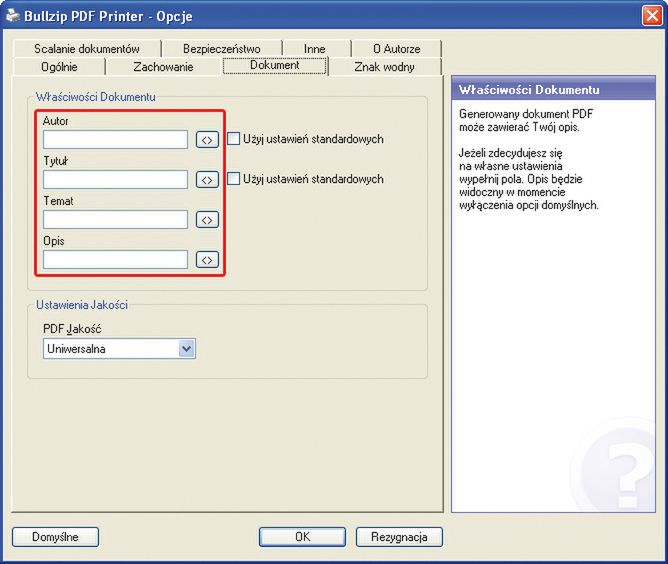Enable standard settings checkbox for Autor
Screen dimensions: 668x564
[233, 139]
